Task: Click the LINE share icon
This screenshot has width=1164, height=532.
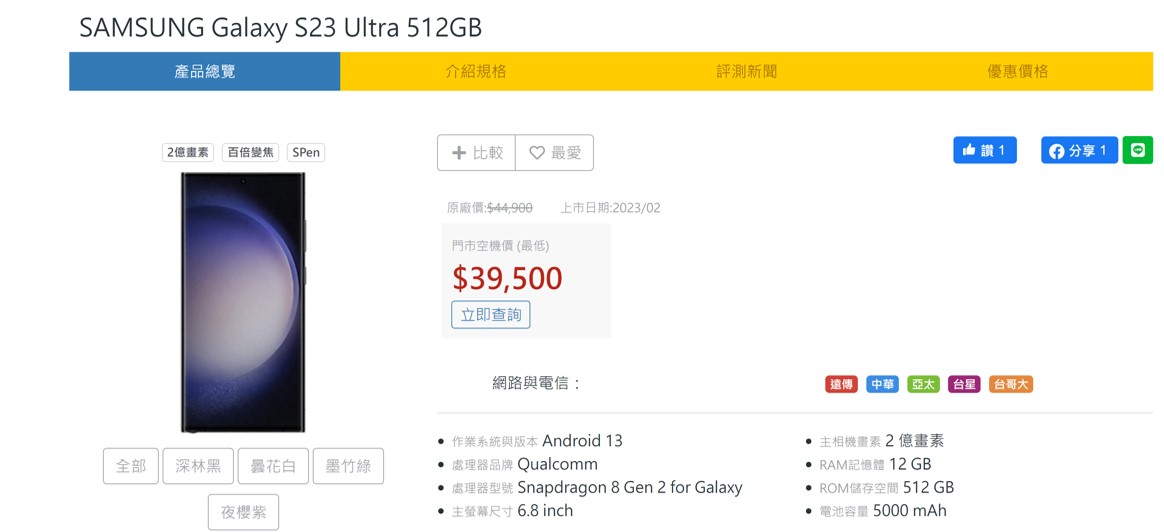Action: (1137, 150)
